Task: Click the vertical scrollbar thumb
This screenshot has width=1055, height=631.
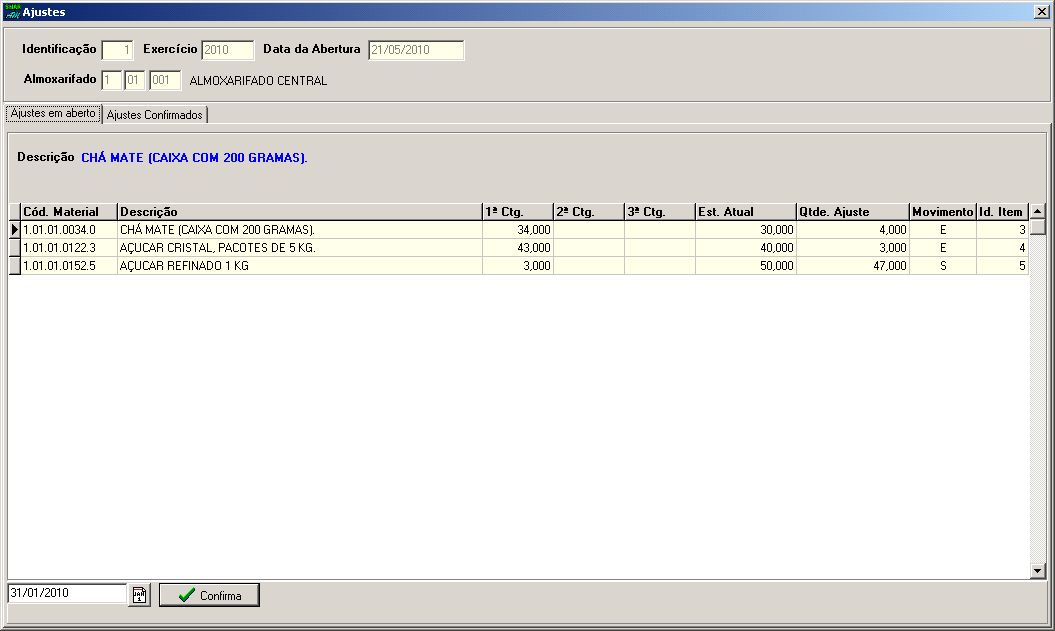Action: (1038, 227)
